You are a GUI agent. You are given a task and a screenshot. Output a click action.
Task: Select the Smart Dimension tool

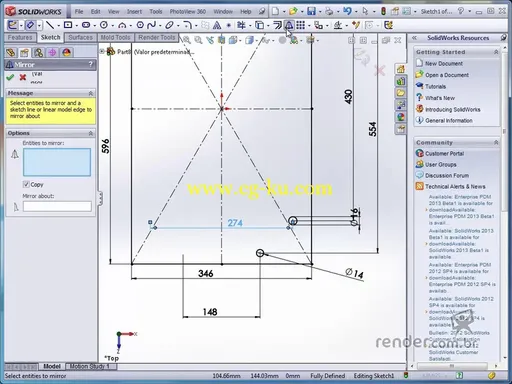tap(30, 25)
